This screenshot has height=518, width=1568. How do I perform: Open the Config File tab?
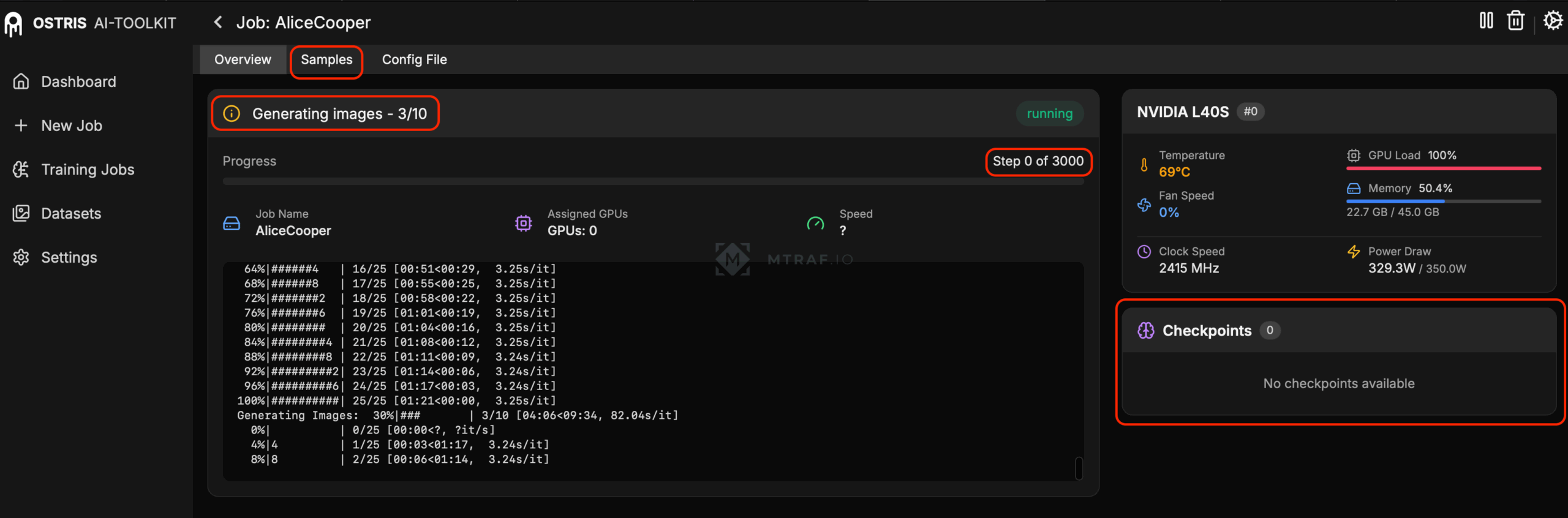click(x=414, y=60)
